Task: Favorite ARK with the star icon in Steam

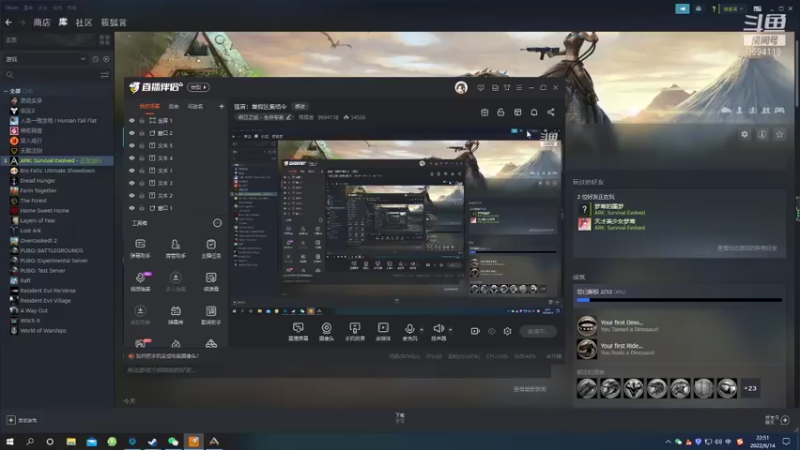Action: click(x=779, y=134)
